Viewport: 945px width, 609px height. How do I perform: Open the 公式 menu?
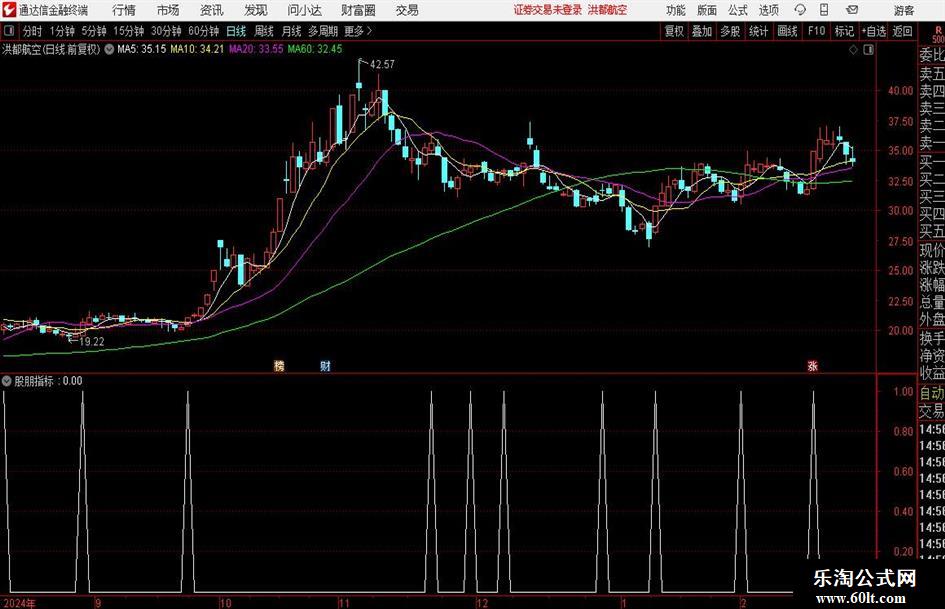click(x=738, y=10)
